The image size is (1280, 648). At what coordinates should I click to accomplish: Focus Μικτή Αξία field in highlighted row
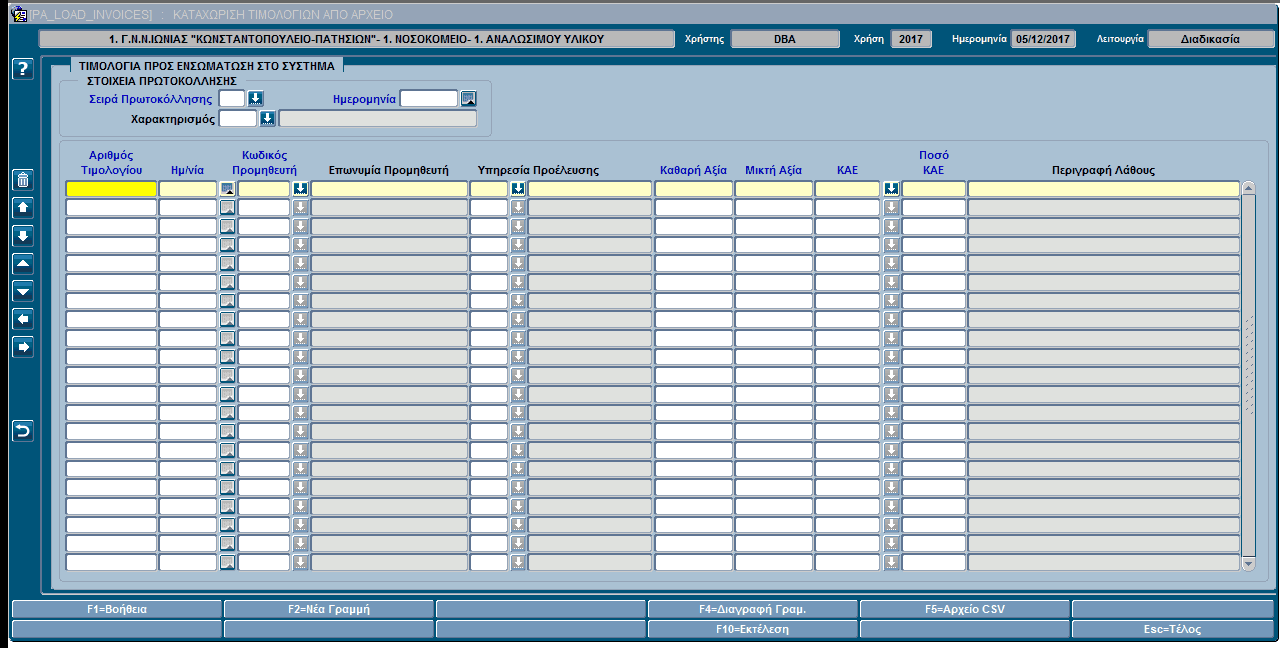pos(774,188)
